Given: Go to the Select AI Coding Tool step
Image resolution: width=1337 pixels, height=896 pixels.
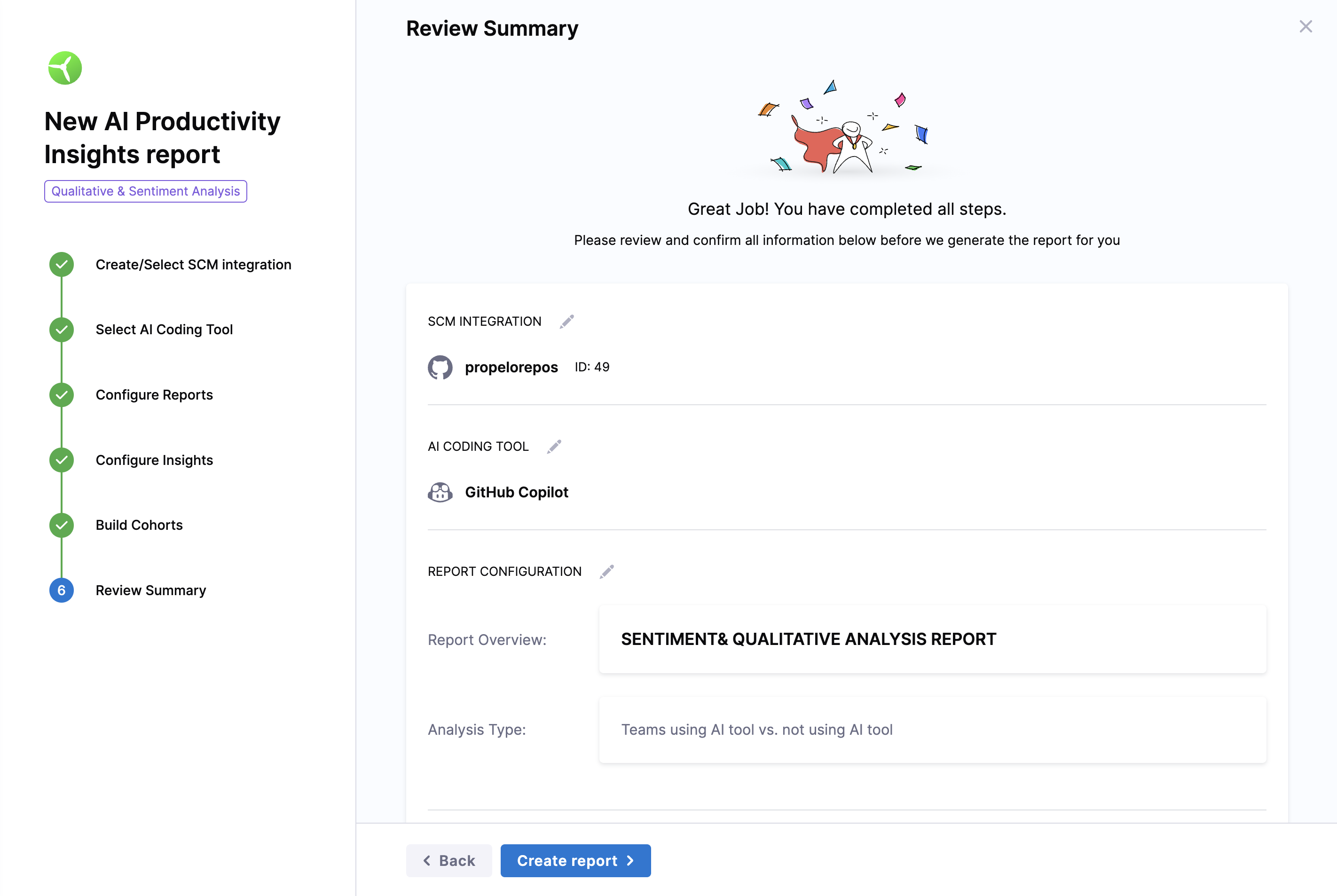Looking at the screenshot, I should (164, 330).
